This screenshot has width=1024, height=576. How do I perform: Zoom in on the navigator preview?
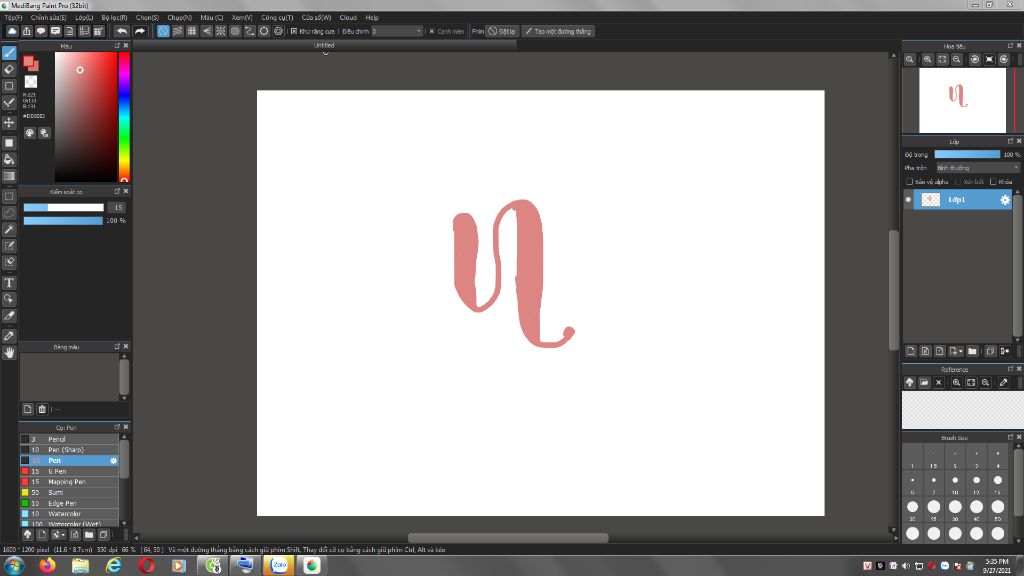(x=927, y=59)
